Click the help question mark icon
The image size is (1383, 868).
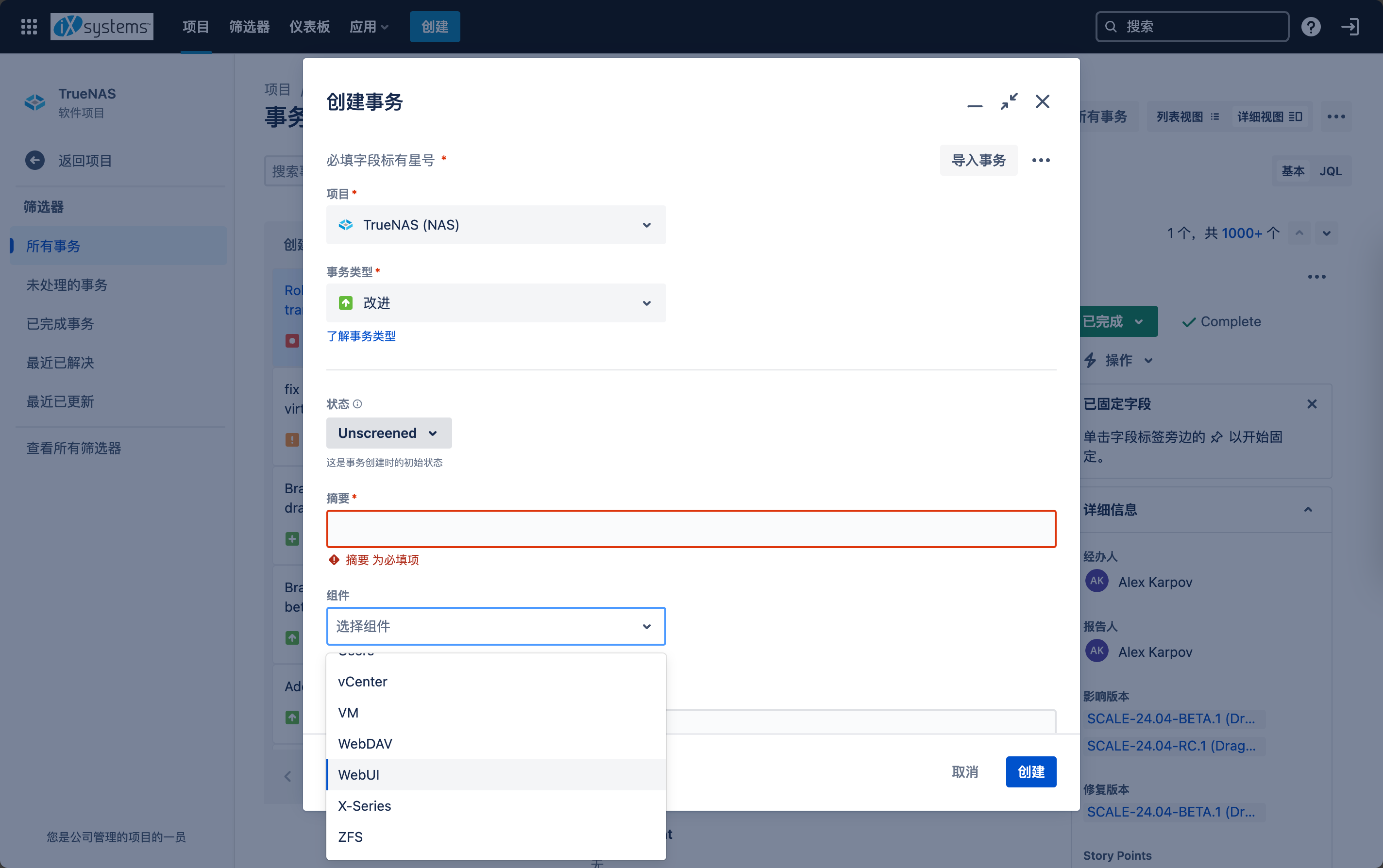(1311, 26)
